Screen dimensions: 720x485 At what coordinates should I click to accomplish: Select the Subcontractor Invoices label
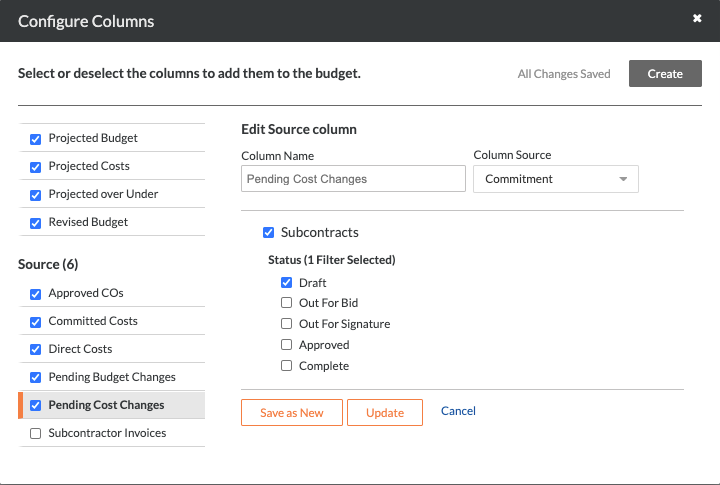[x=107, y=433]
